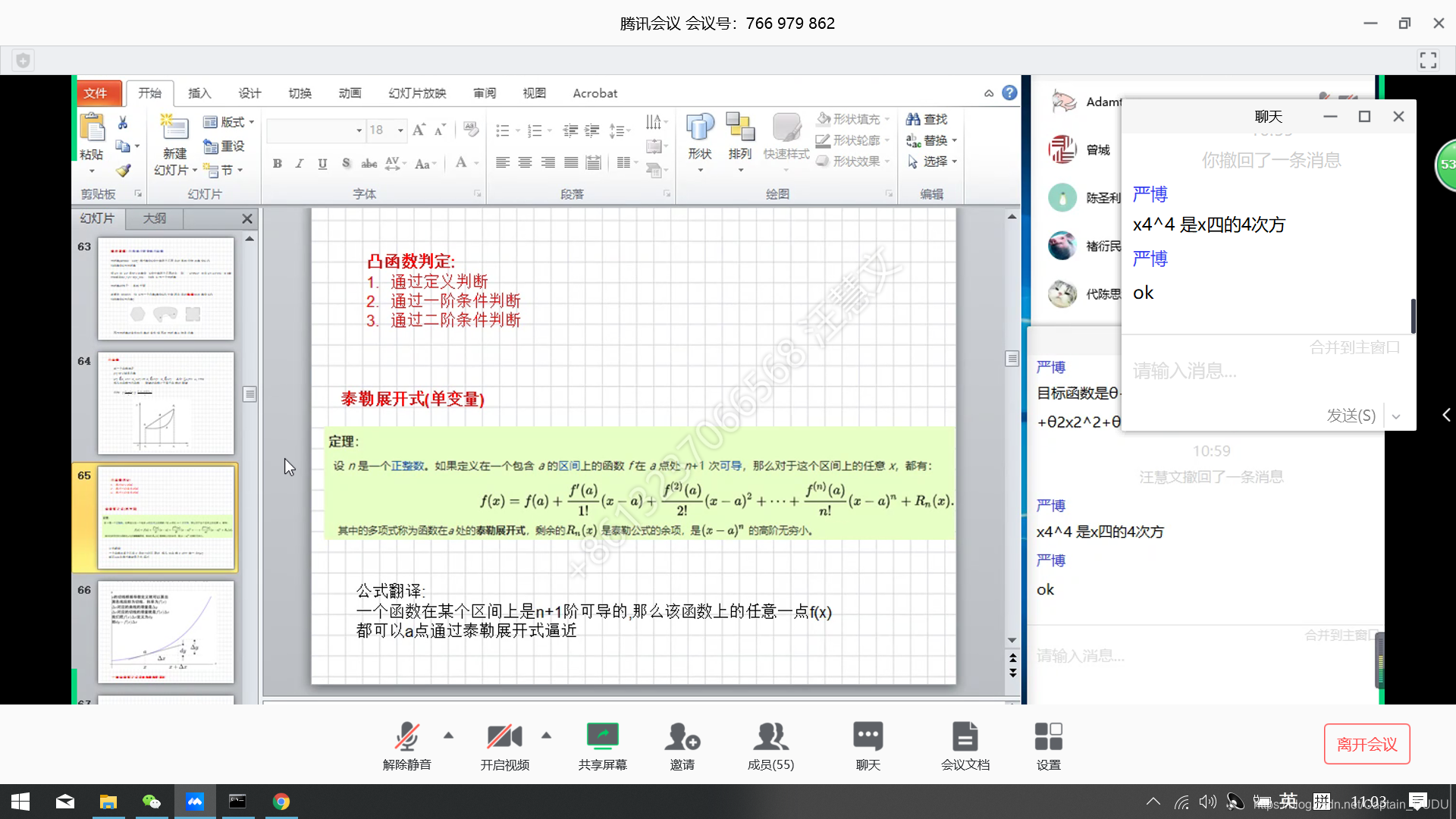
Task: Click 合并到主窗口 in chat popup
Action: pyautogui.click(x=1354, y=347)
